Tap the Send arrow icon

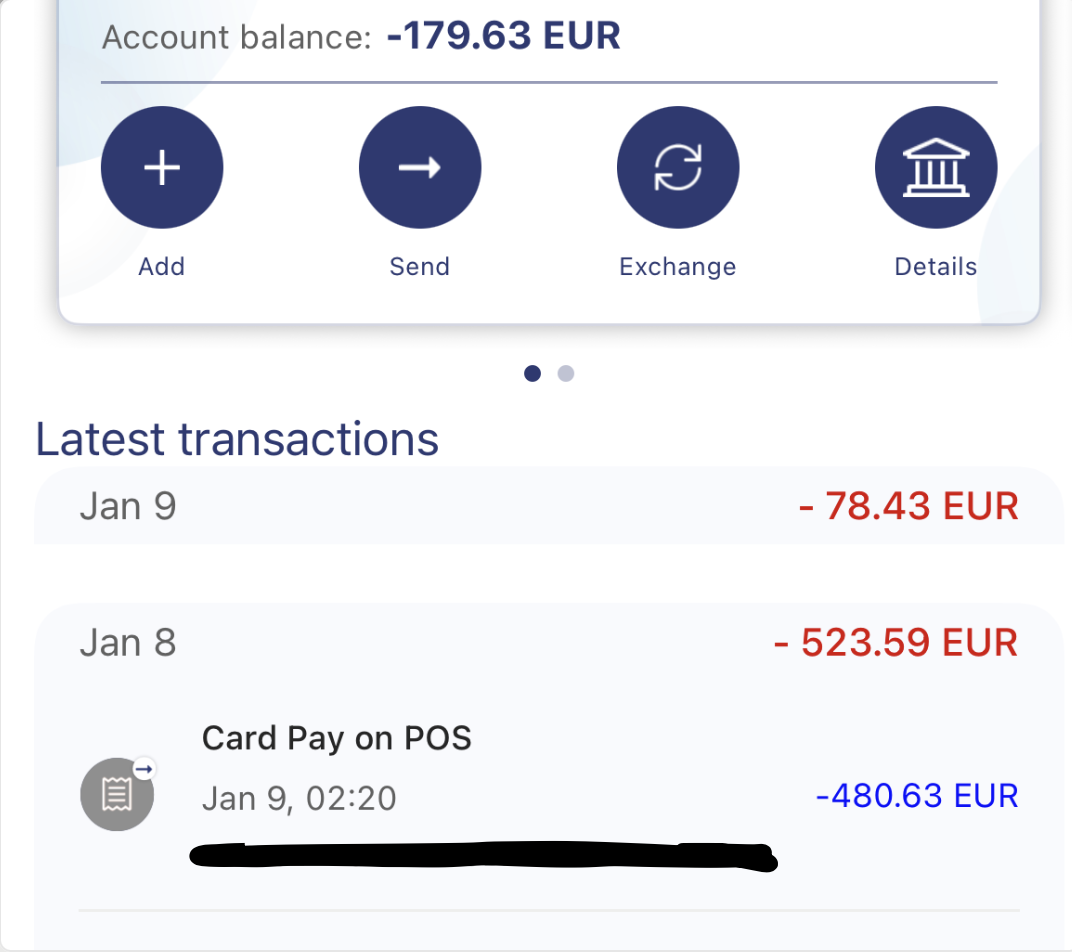click(420, 168)
